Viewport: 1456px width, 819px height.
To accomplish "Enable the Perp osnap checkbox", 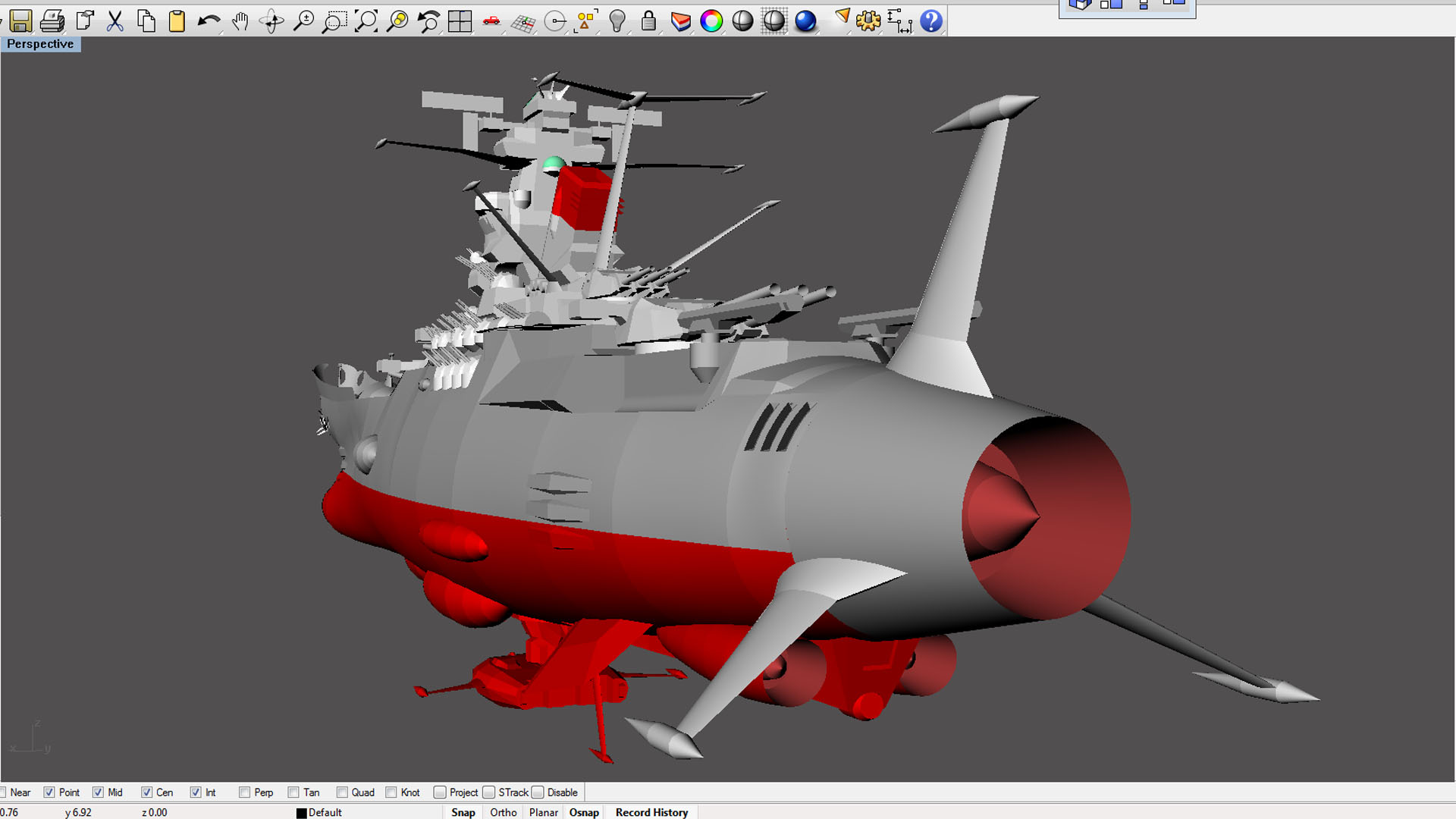I will pos(244,792).
